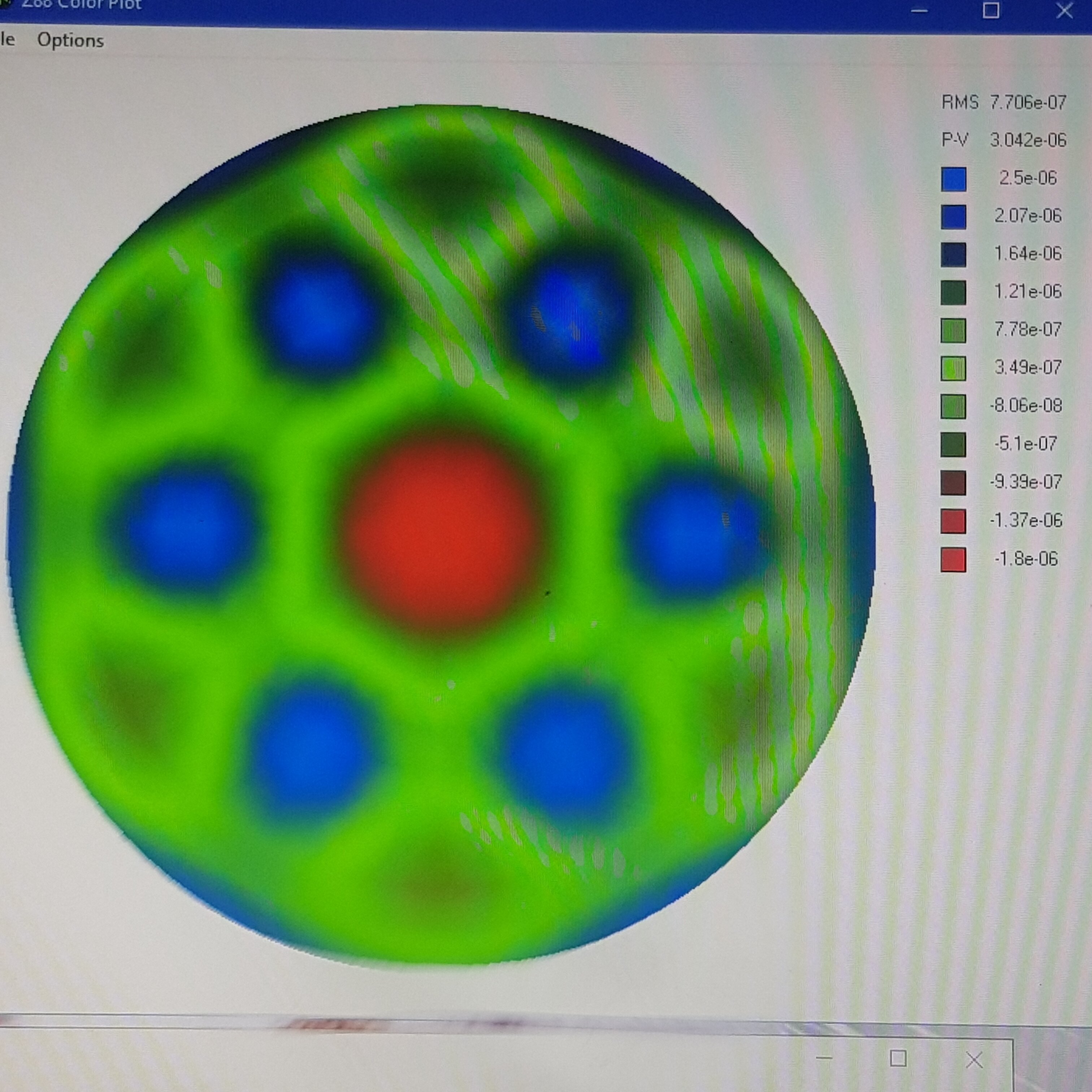Click the -1.8e-06 bottom red swatch

pyautogui.click(x=954, y=560)
